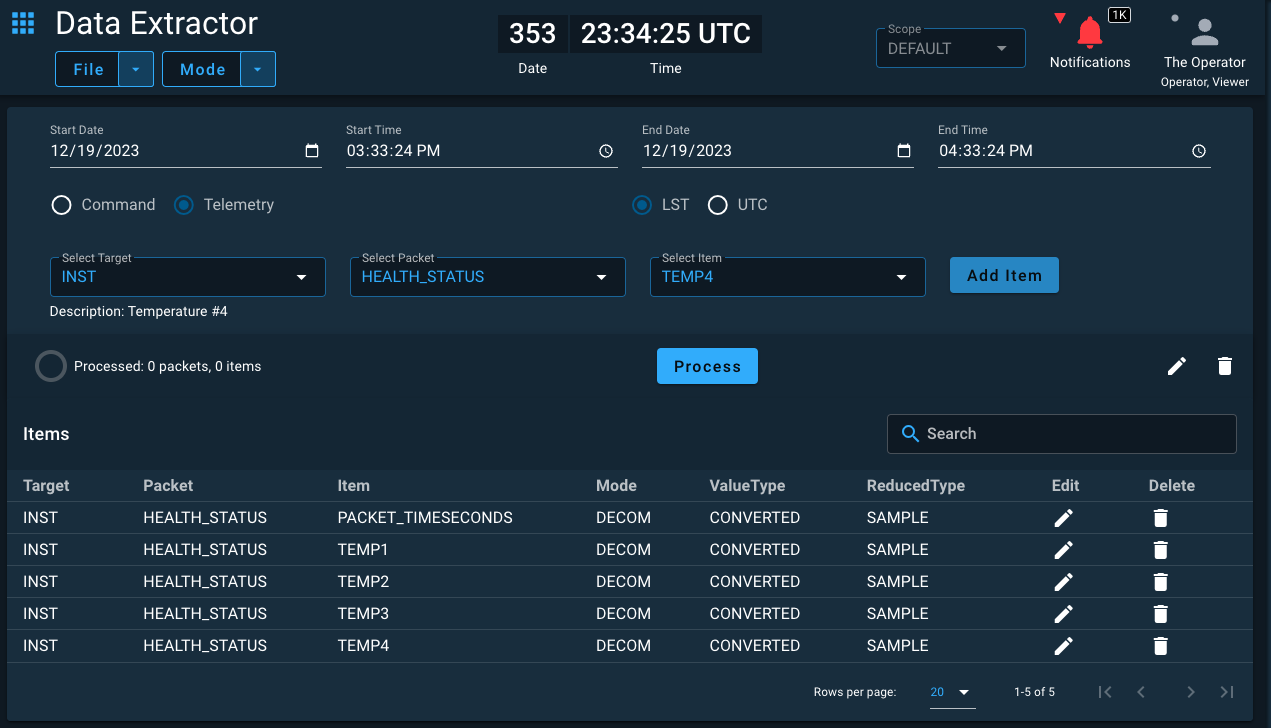Screen dimensions: 1271x728
Task: Edit the TEMP1 row with its pencil icon
Action: 1064,550
